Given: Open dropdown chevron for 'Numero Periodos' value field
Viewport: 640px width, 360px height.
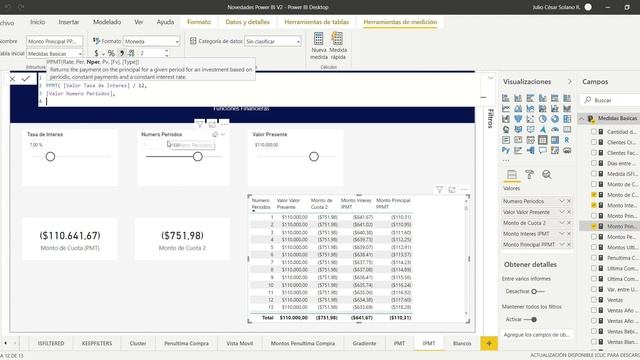Looking at the screenshot, I should pyautogui.click(x=562, y=201).
